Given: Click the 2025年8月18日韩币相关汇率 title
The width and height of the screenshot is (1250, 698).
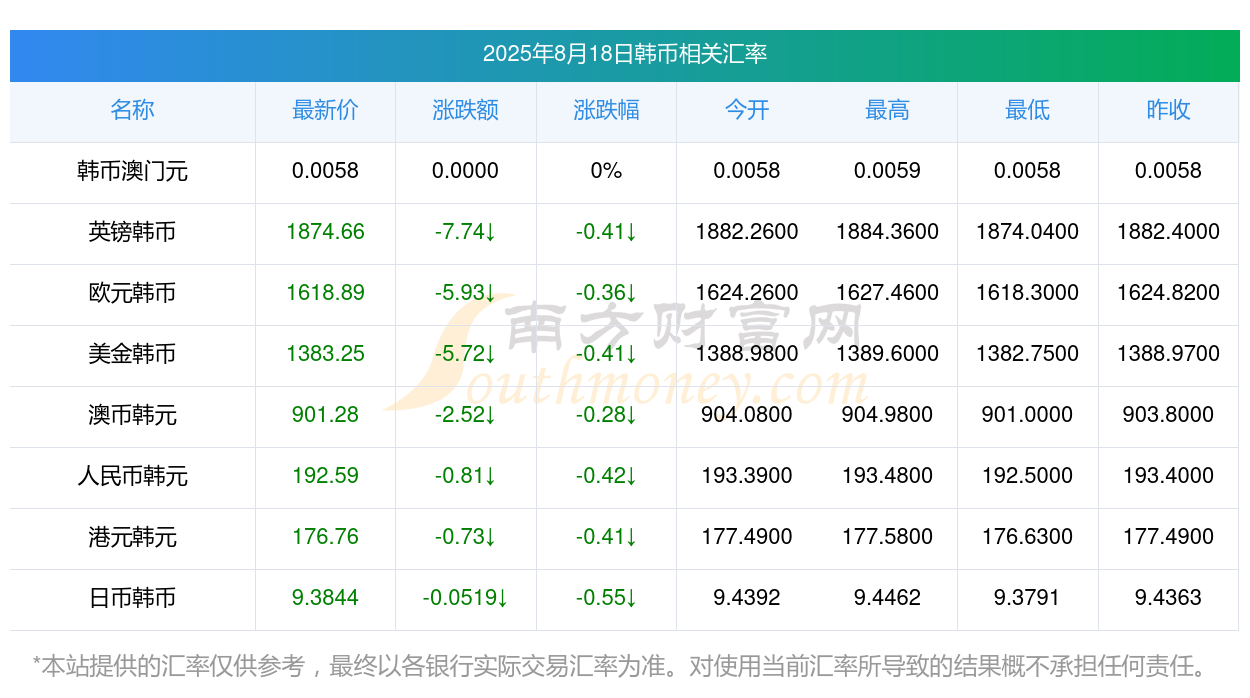Looking at the screenshot, I should click(x=625, y=54).
